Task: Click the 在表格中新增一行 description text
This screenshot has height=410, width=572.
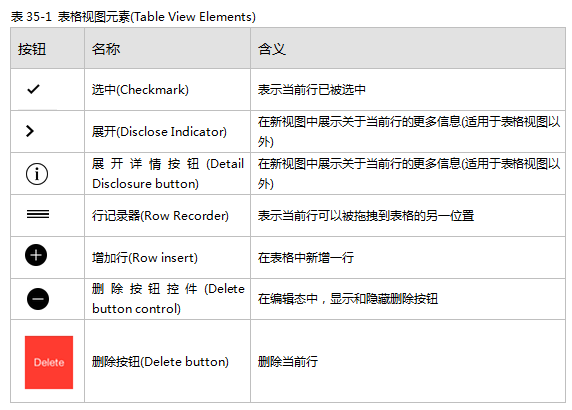Action: (306, 258)
